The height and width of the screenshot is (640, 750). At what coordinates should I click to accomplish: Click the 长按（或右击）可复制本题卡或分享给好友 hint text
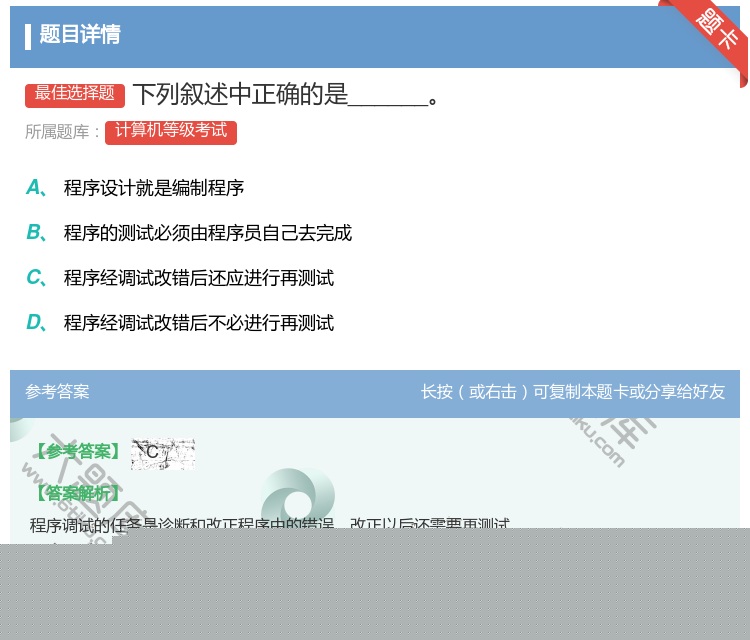coord(573,392)
